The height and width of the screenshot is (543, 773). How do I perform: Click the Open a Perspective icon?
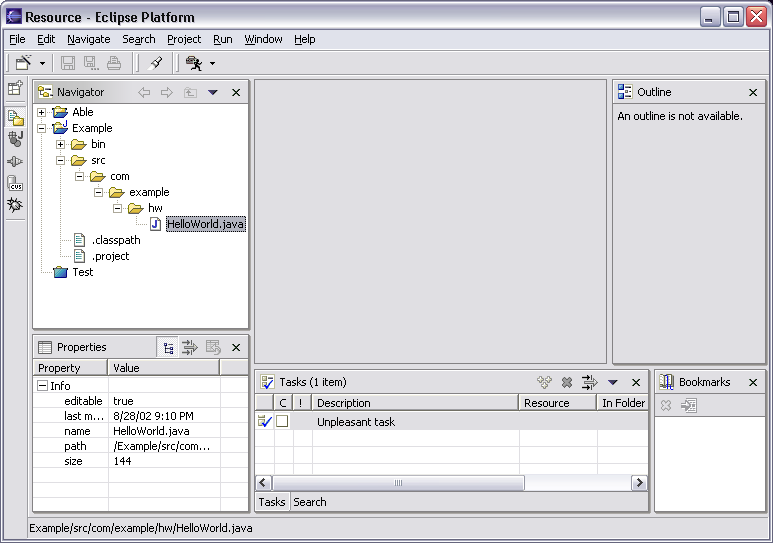15,89
